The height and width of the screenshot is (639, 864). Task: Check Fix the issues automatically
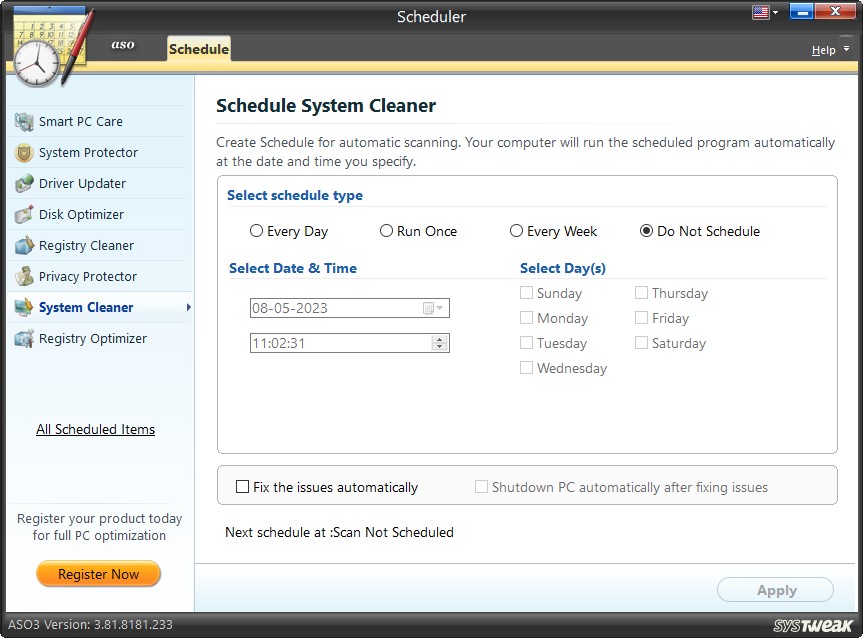pyautogui.click(x=242, y=487)
